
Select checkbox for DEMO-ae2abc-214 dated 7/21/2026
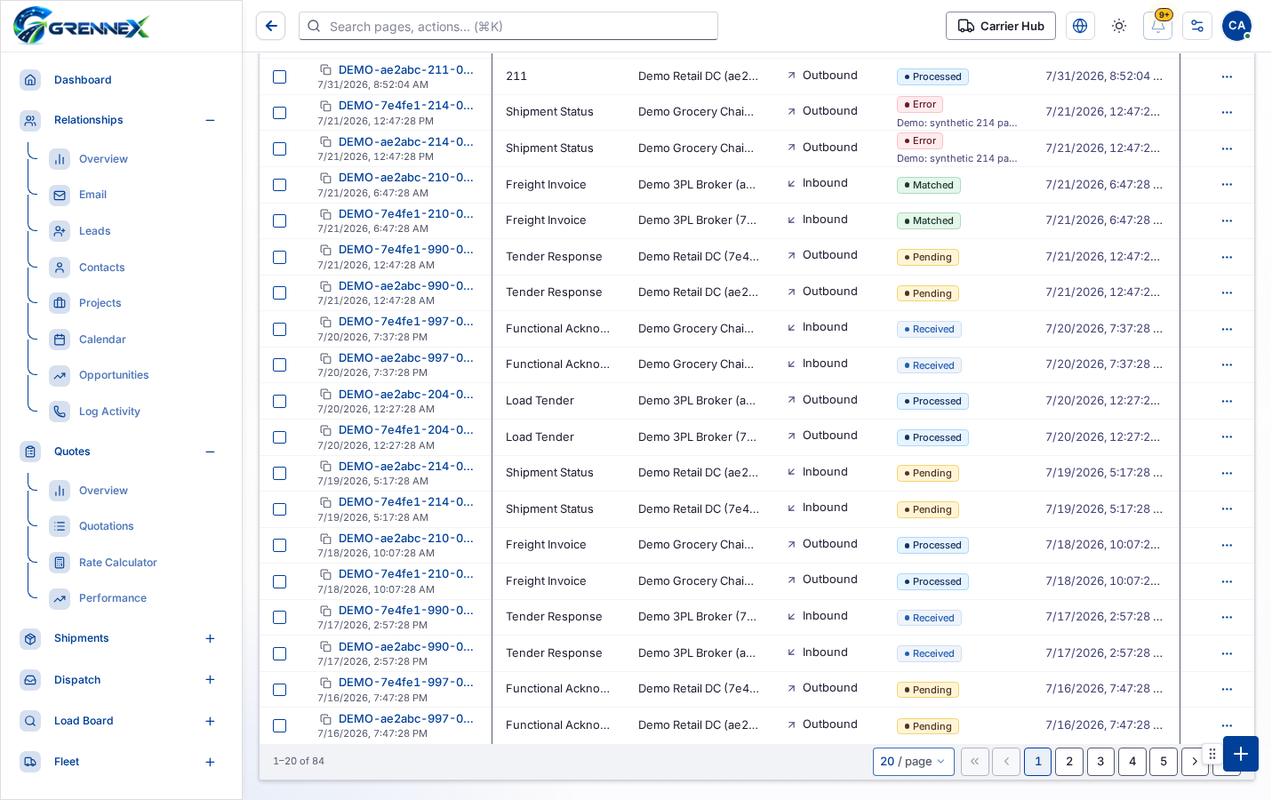pos(280,149)
